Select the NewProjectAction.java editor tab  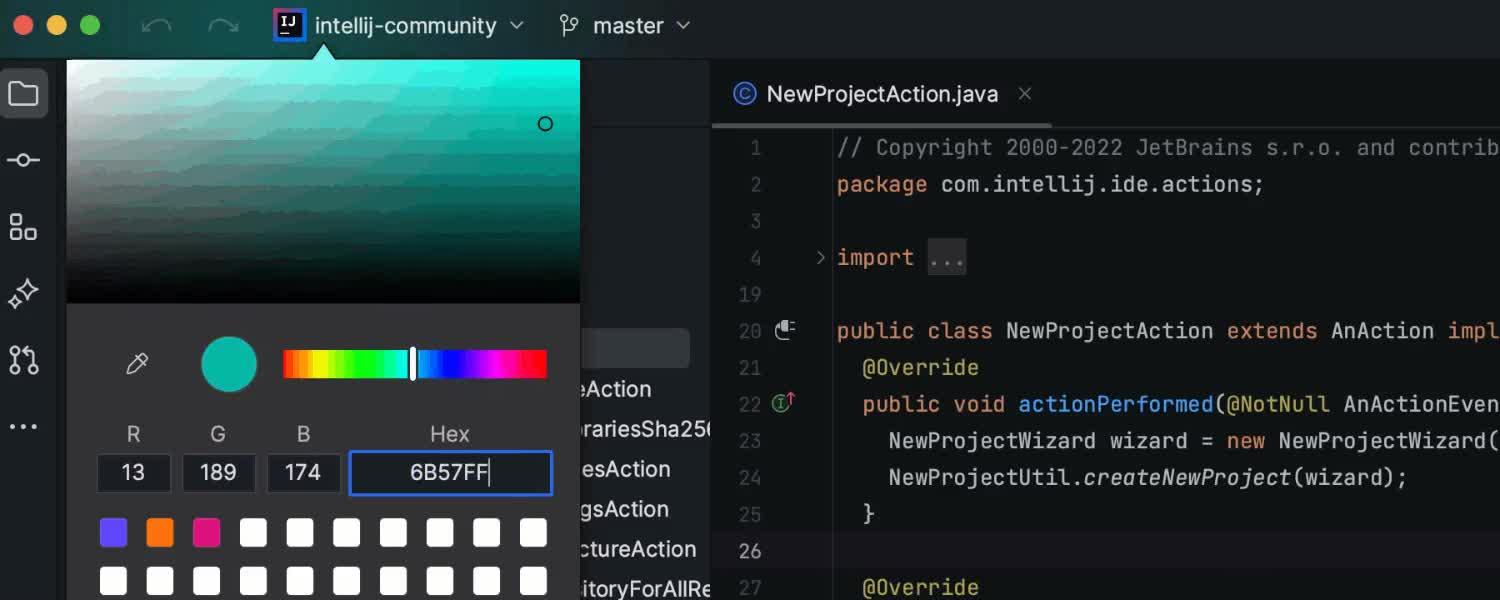coord(880,93)
